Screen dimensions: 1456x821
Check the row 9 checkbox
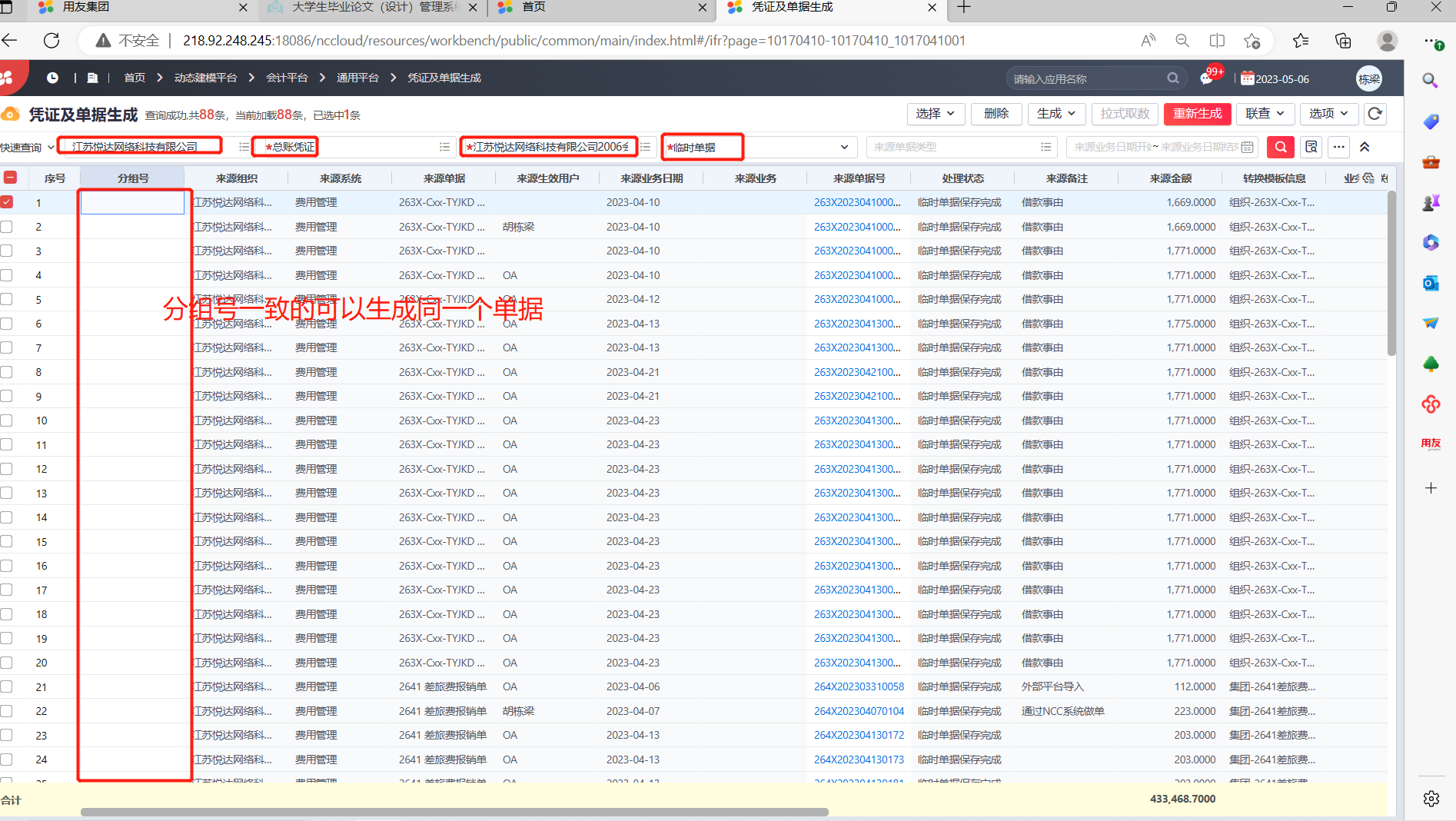(x=7, y=396)
